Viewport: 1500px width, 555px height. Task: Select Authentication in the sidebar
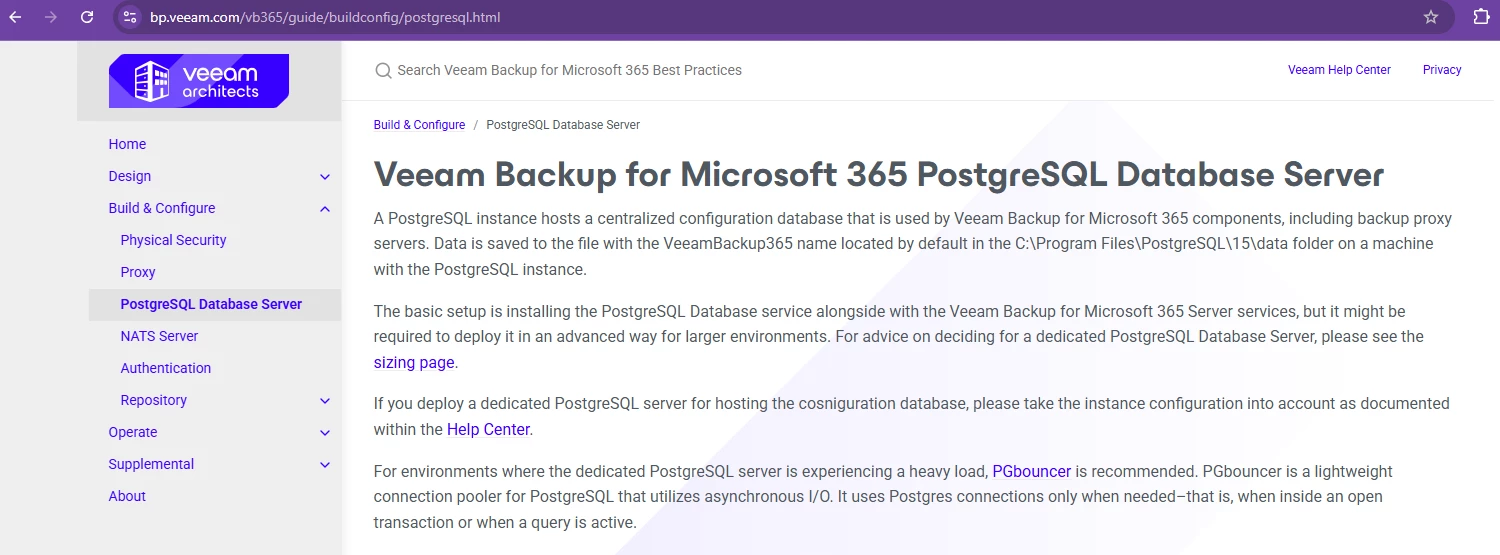click(165, 368)
